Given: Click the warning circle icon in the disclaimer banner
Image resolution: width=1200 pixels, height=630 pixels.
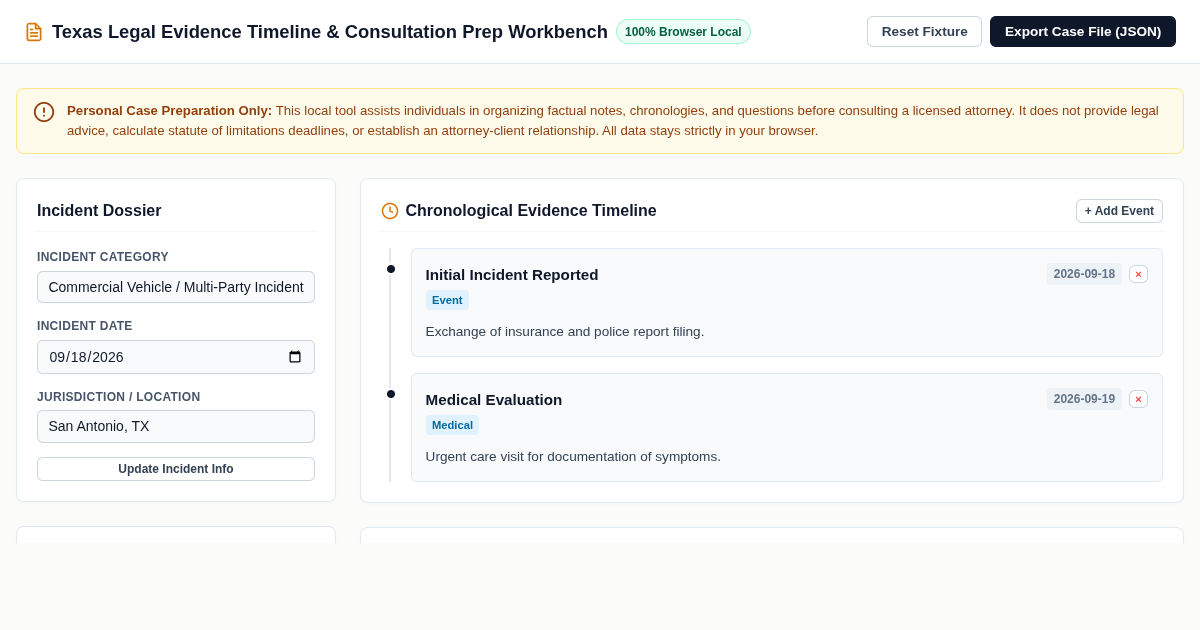Looking at the screenshot, I should tap(44, 112).
